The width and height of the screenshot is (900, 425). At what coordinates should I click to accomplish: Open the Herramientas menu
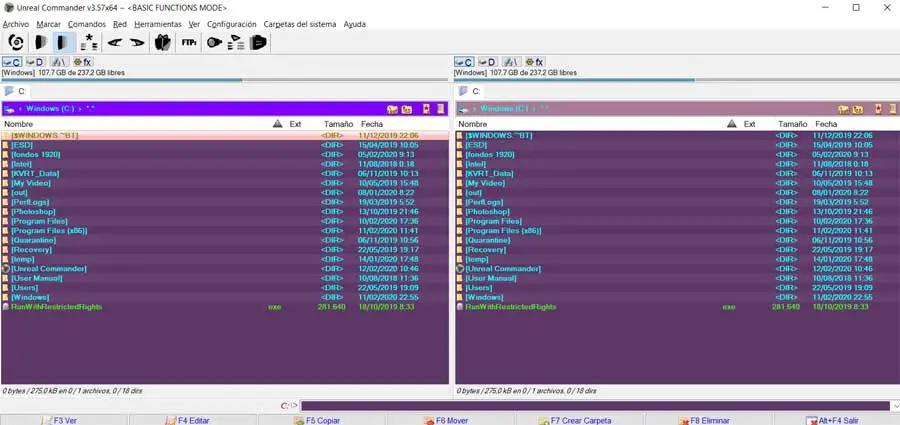pyautogui.click(x=158, y=24)
